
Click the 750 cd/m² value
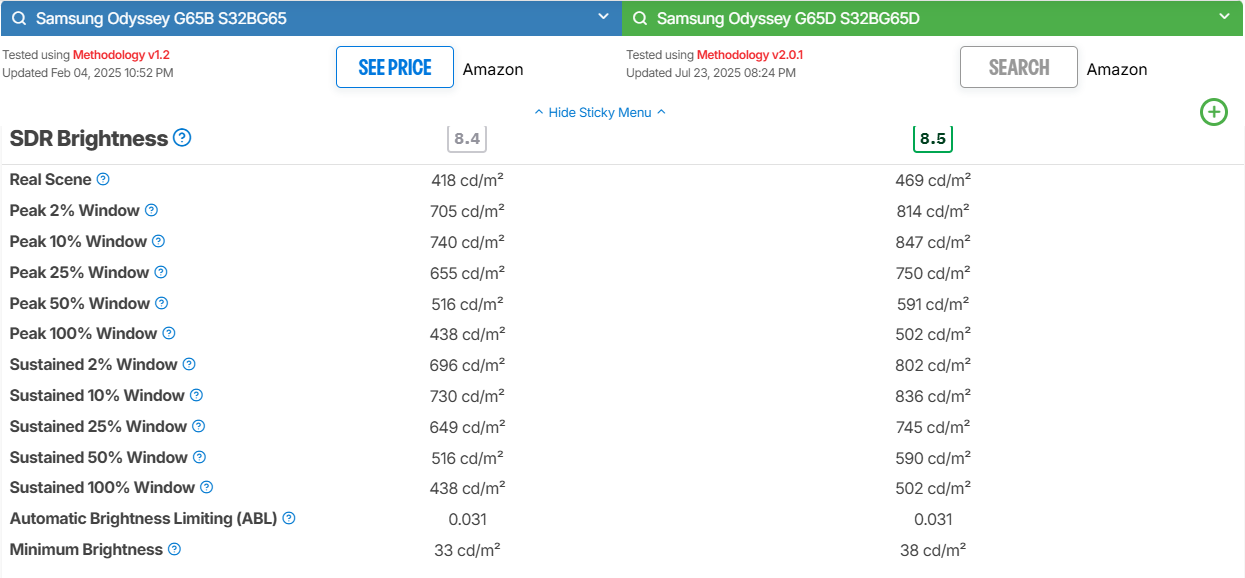(x=933, y=273)
